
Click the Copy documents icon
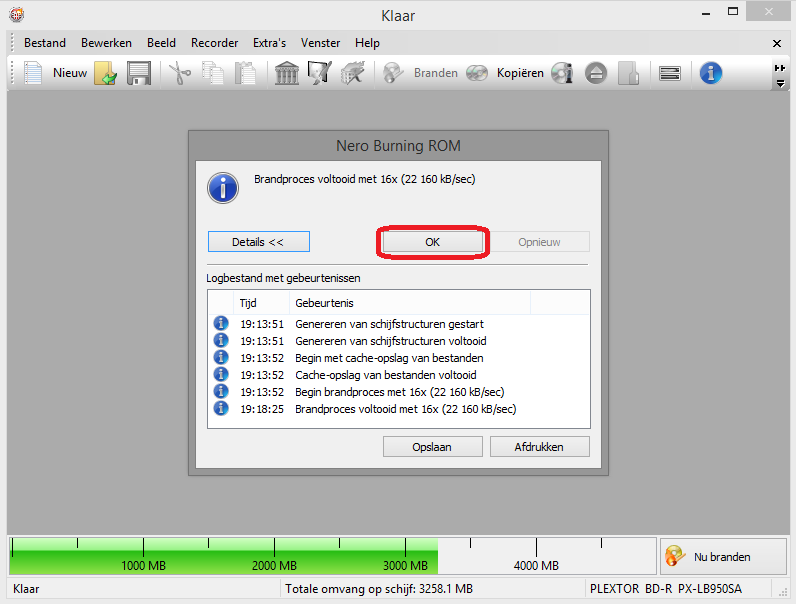[x=213, y=73]
